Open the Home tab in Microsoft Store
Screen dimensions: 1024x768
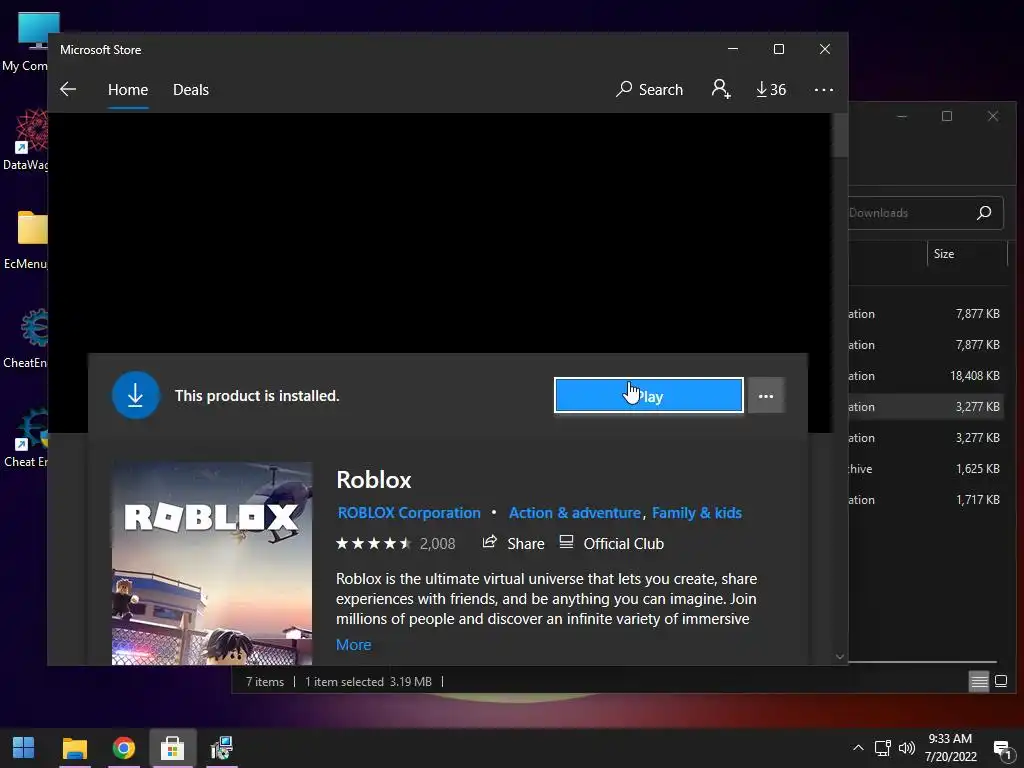(x=128, y=89)
